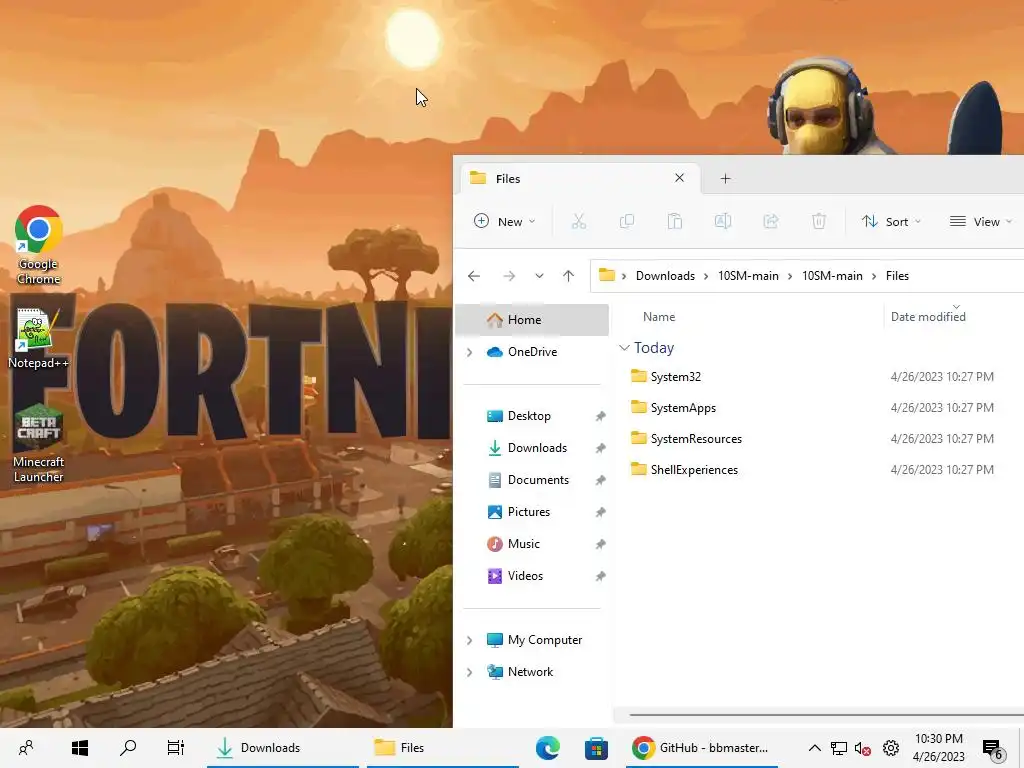Select OneDrive in sidebar
Image resolution: width=1024 pixels, height=768 pixels.
[532, 351]
